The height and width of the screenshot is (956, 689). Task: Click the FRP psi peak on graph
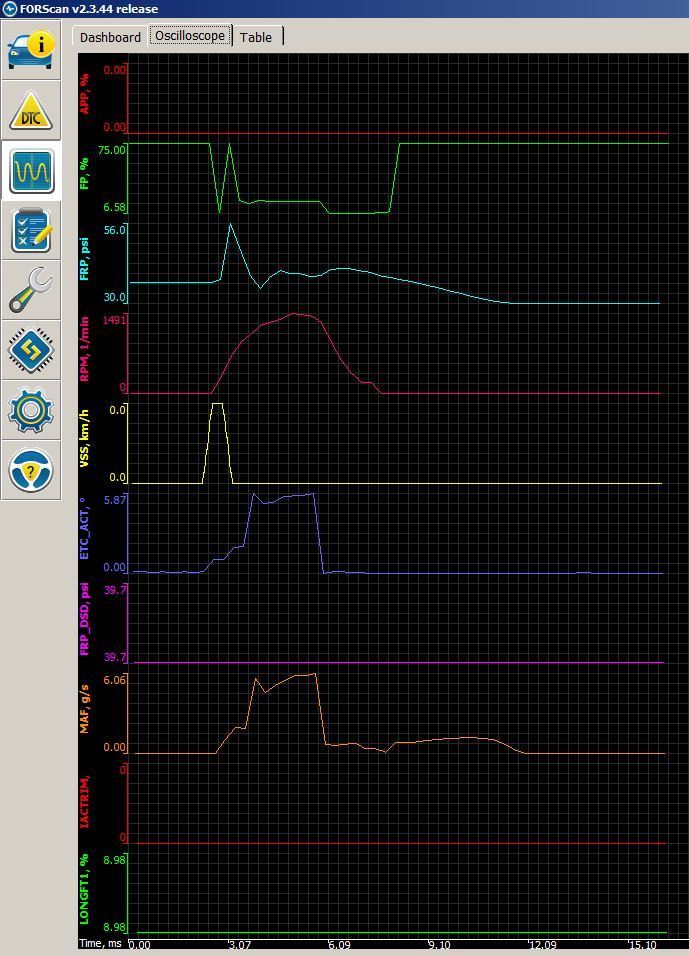tap(231, 225)
